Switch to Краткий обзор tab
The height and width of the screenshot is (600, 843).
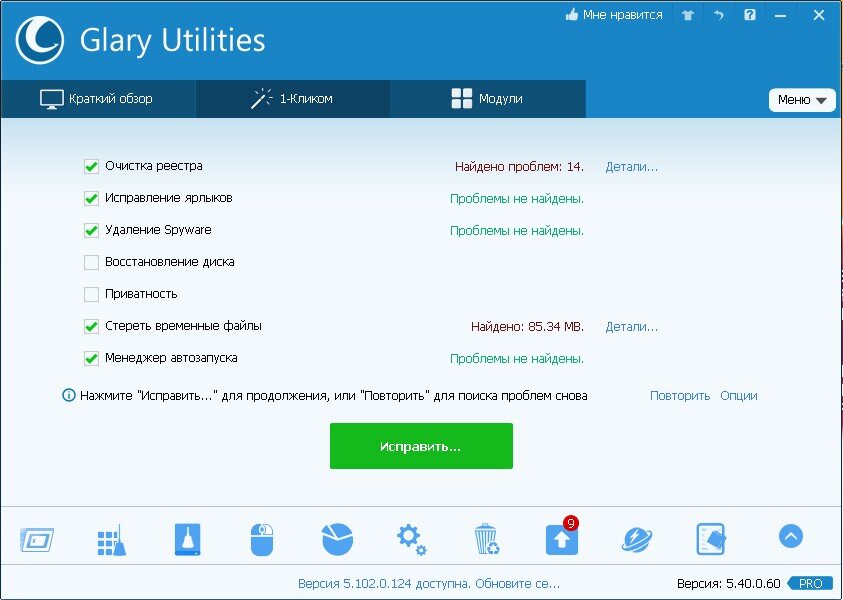coord(98,99)
